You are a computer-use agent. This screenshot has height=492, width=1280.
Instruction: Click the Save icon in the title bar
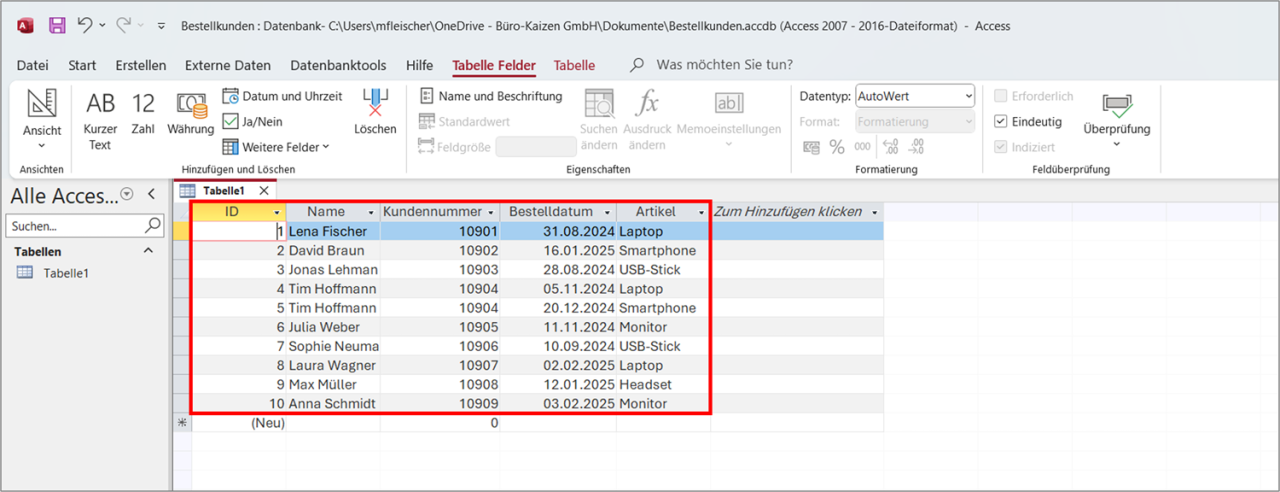pyautogui.click(x=58, y=24)
